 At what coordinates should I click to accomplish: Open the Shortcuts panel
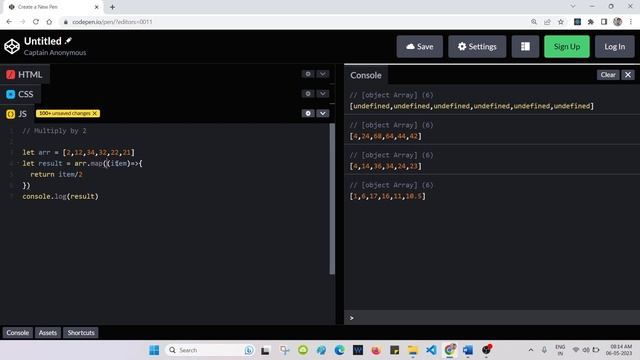click(81, 333)
